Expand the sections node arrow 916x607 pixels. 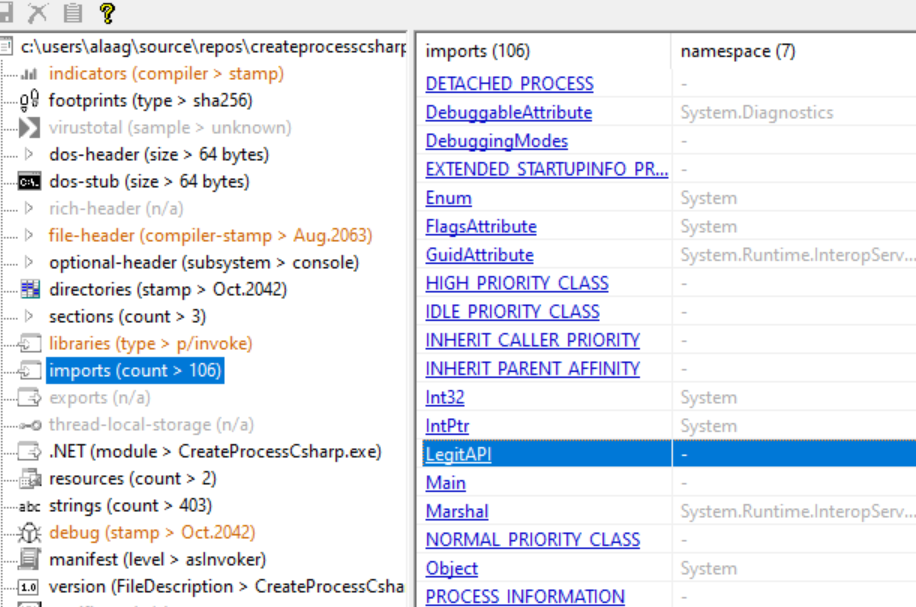pos(29,317)
